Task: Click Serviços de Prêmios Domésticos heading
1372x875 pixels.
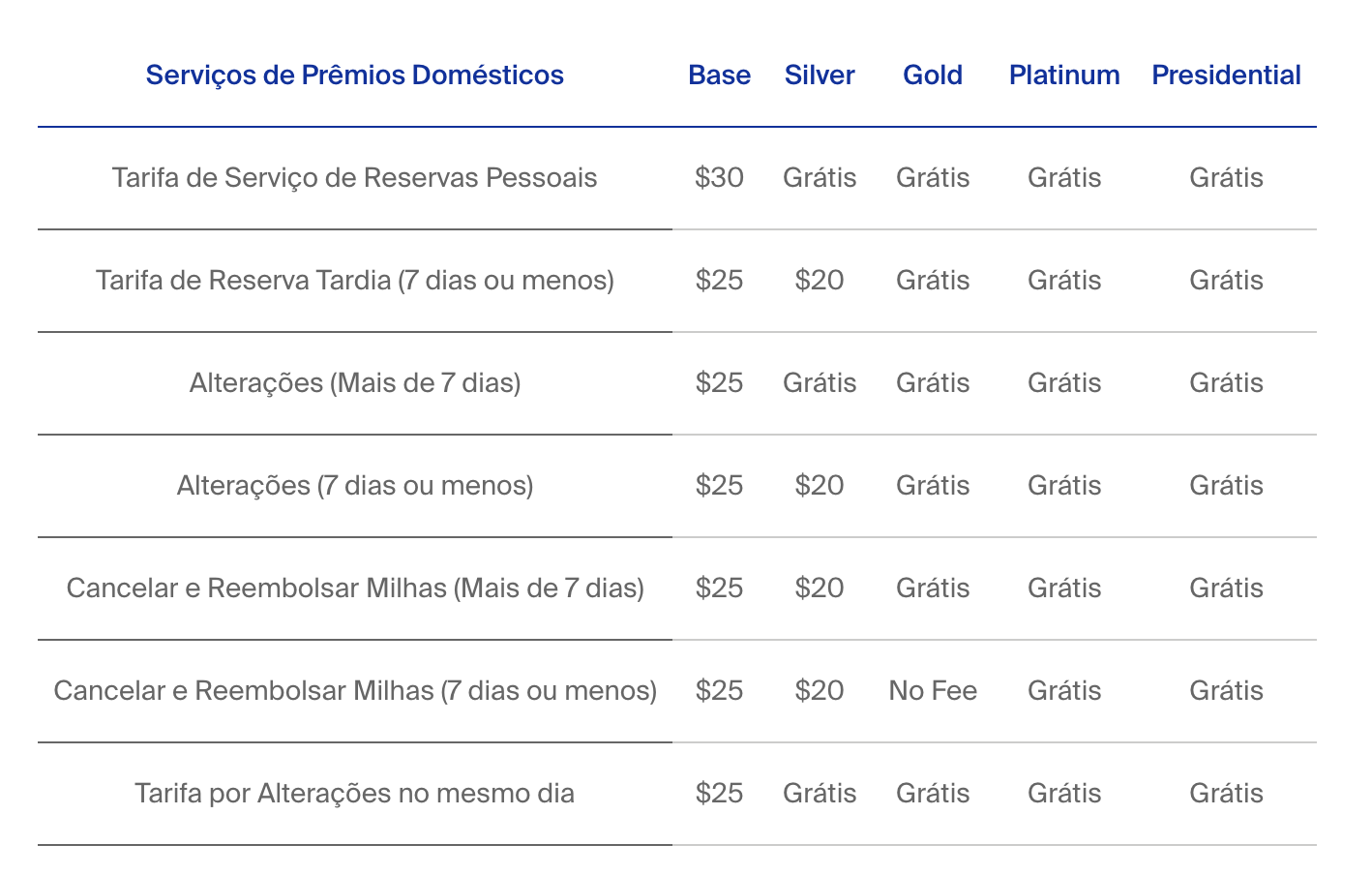Action: [x=355, y=75]
